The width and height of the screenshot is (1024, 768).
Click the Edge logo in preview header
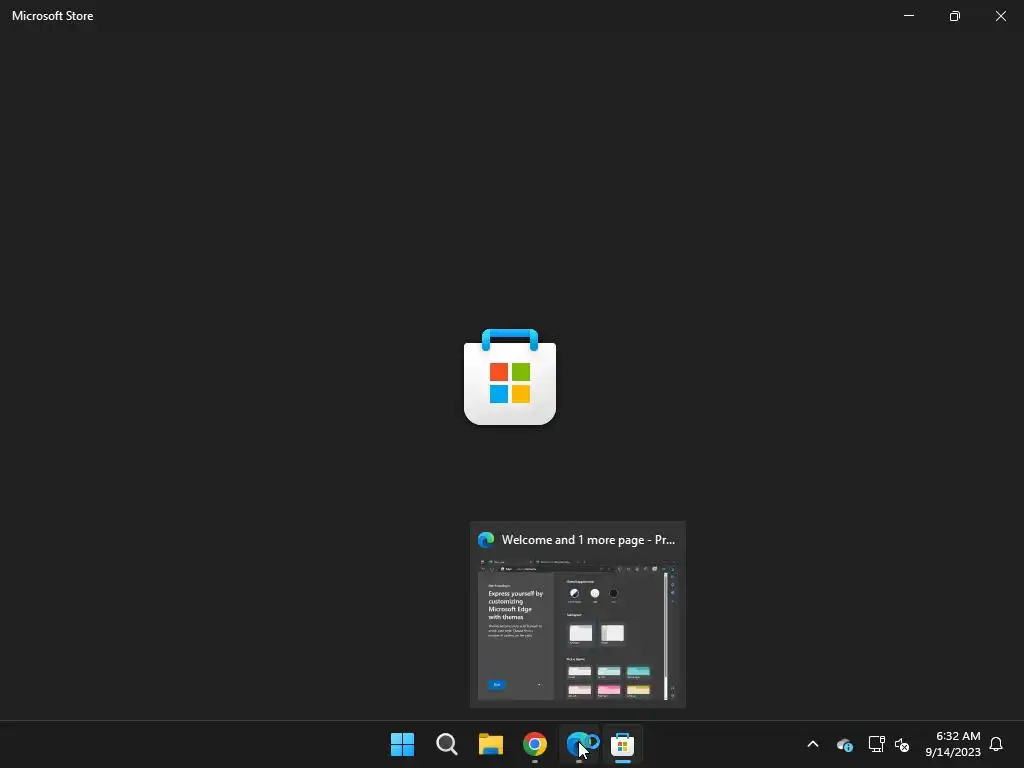pyautogui.click(x=486, y=540)
